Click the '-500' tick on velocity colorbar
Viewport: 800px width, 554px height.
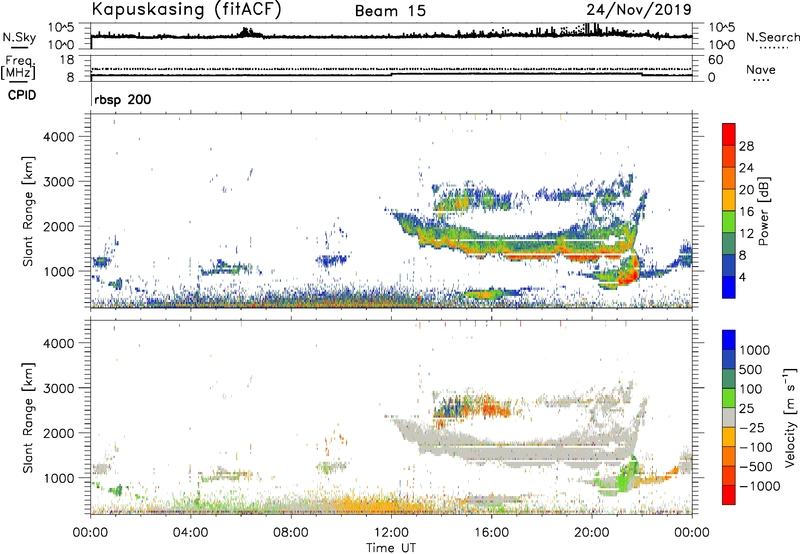pyautogui.click(x=756, y=466)
